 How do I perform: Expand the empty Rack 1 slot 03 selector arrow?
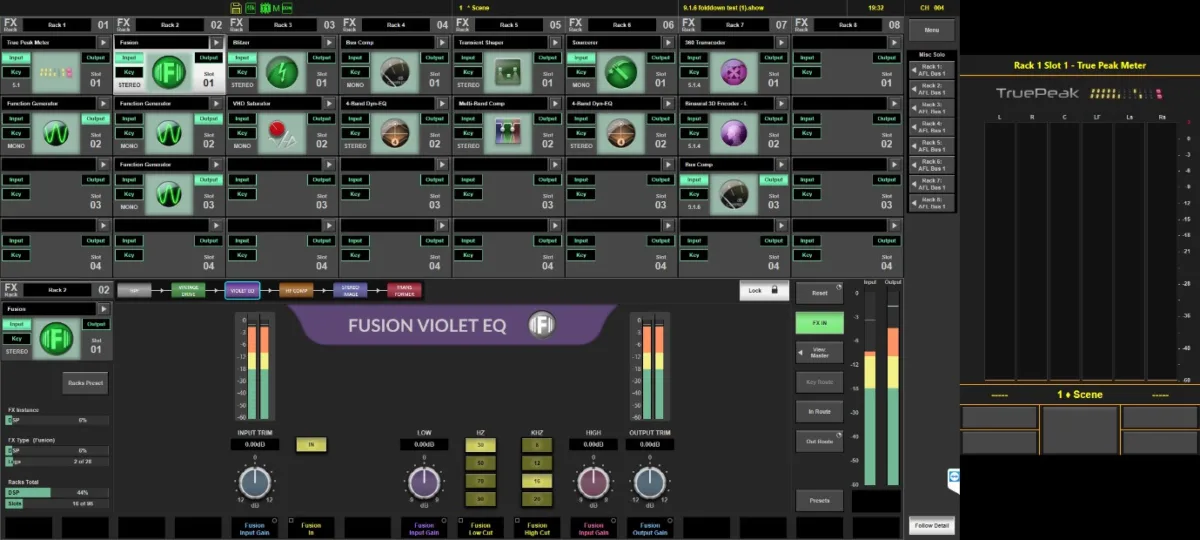104,164
